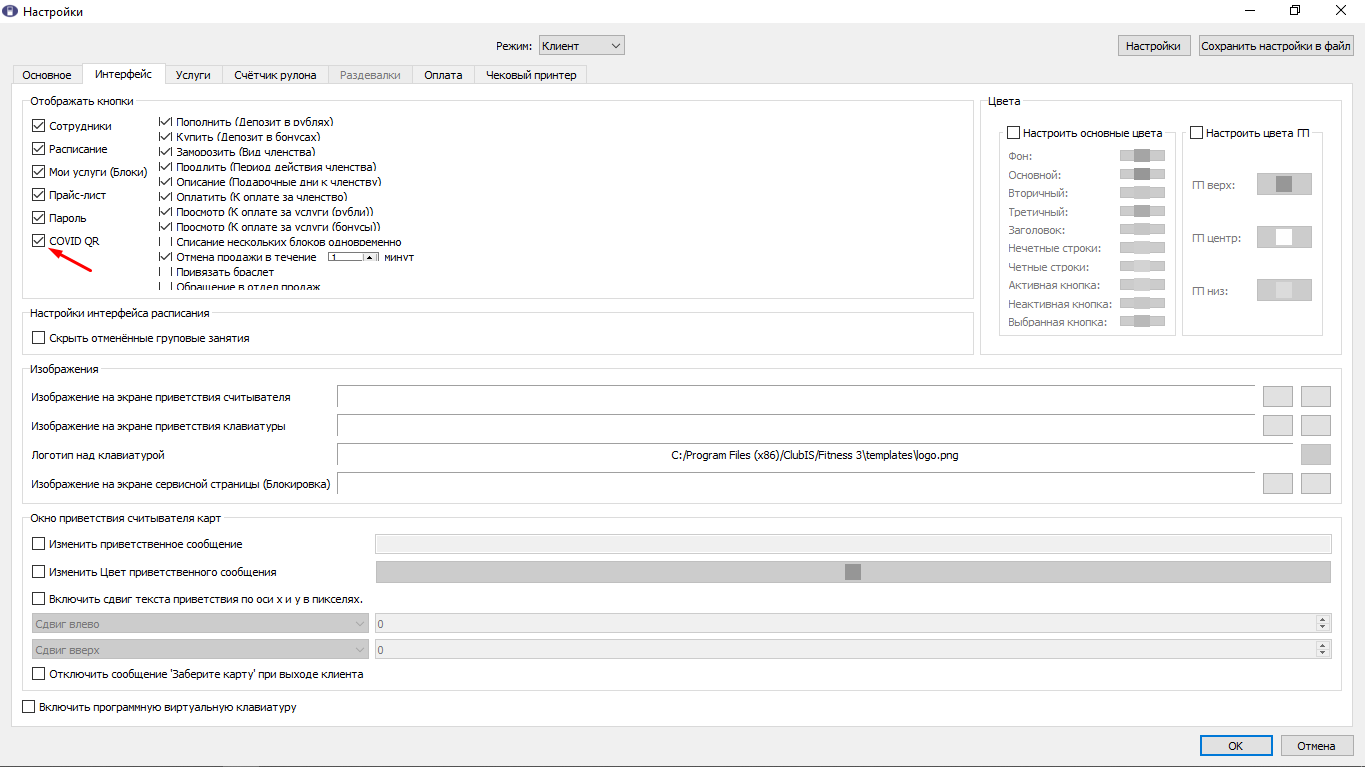Click the Выбранная кнопка color swatch
The height and width of the screenshot is (767, 1365).
[1142, 322]
